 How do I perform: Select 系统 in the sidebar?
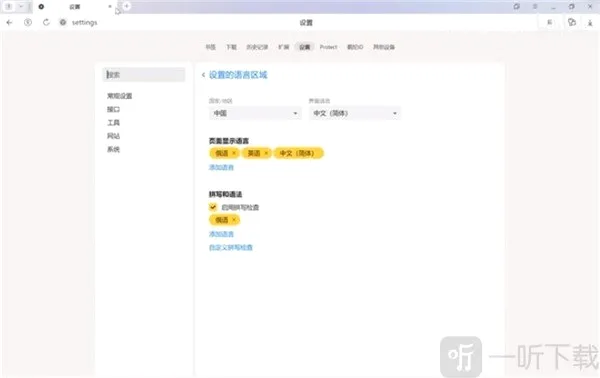tap(113, 149)
